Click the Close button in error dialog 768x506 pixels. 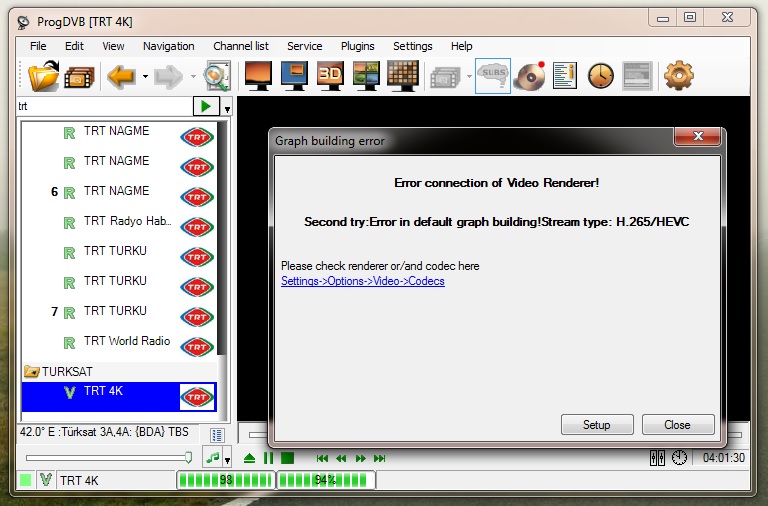click(678, 425)
